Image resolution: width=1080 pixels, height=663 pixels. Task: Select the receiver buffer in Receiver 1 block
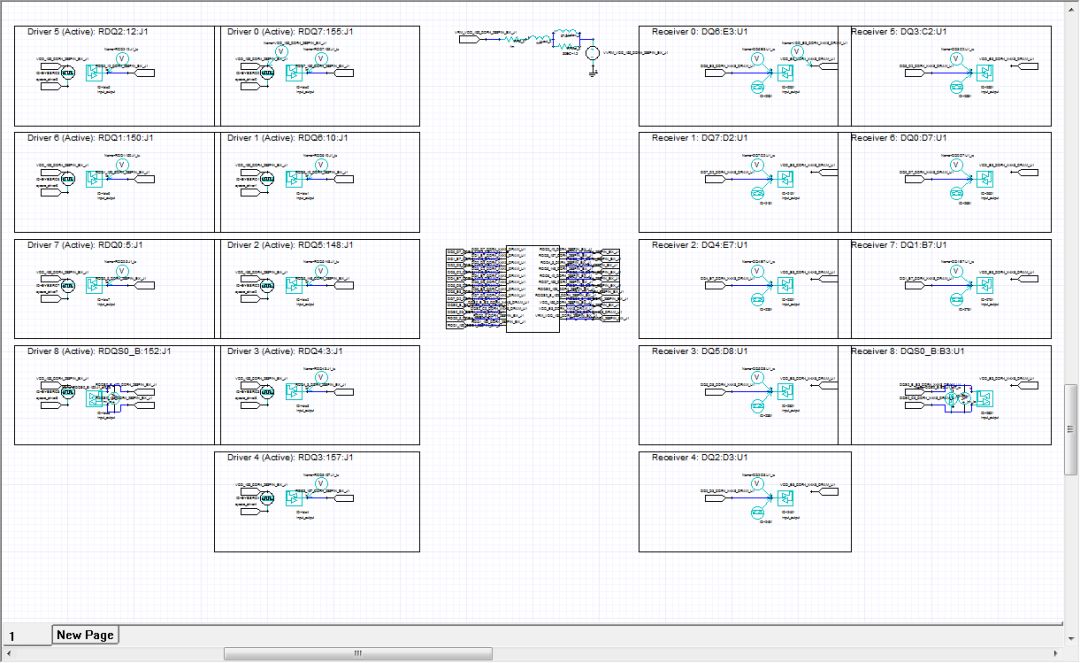[785, 179]
